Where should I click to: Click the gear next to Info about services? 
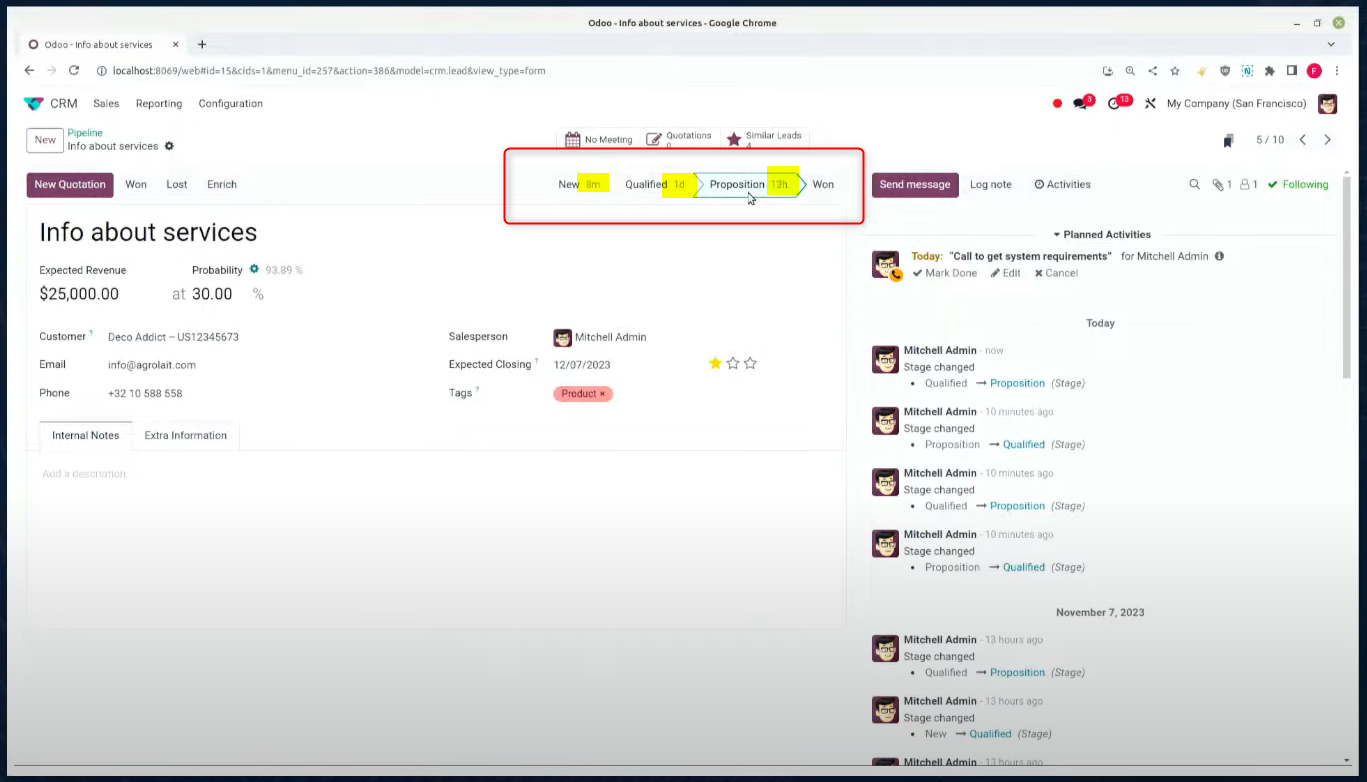[169, 146]
